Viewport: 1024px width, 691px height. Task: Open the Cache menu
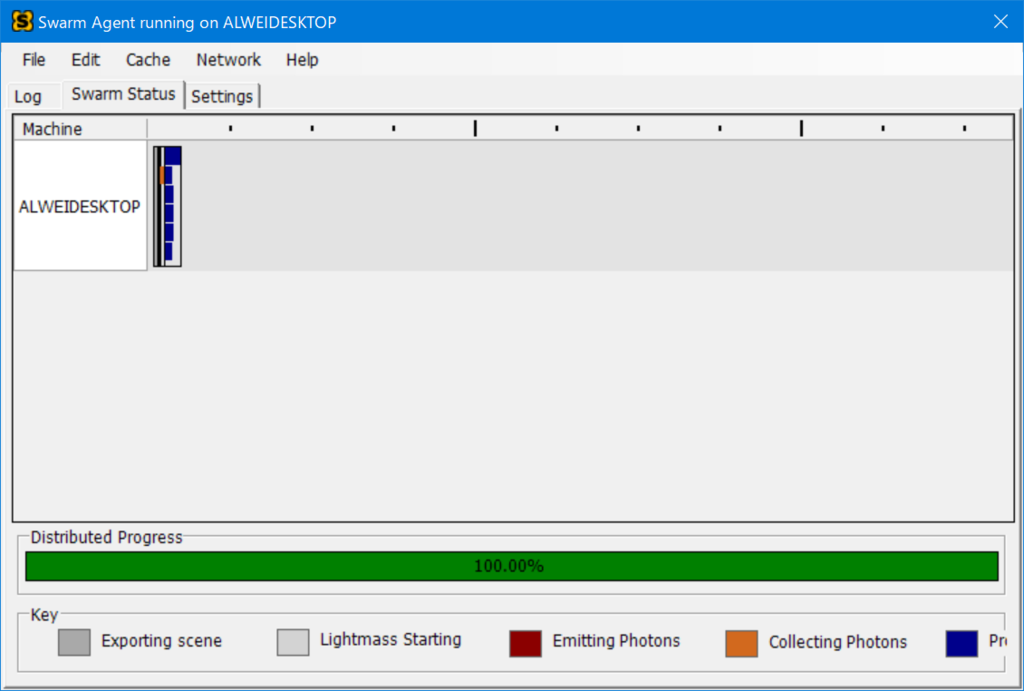coord(148,60)
